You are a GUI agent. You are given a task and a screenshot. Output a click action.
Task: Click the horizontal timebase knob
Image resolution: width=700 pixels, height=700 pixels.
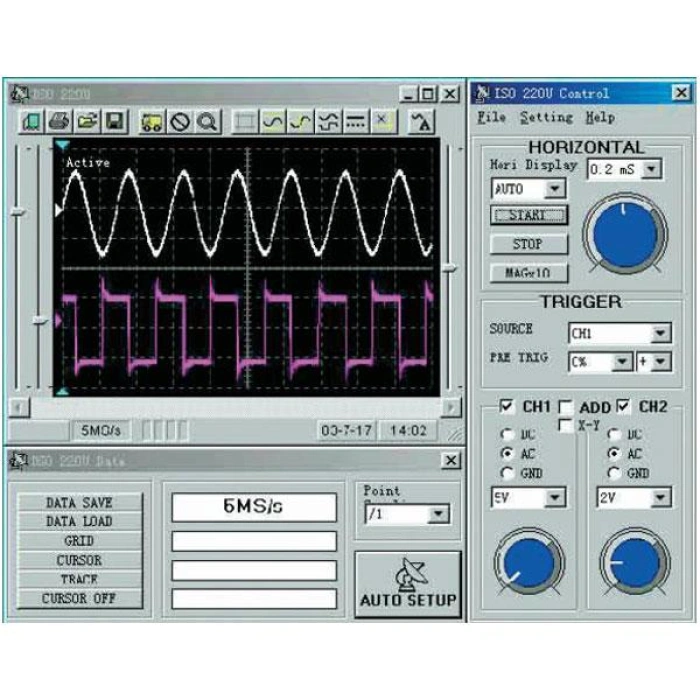pyautogui.click(x=625, y=233)
